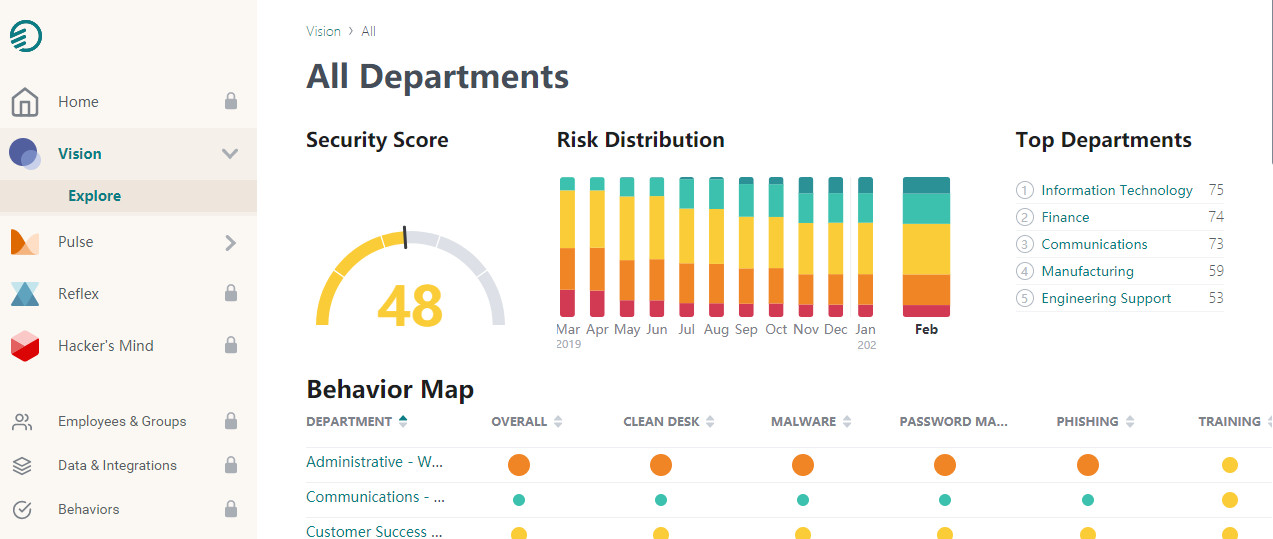Expand the Pulse menu arrow
1273x539 pixels.
(x=230, y=242)
